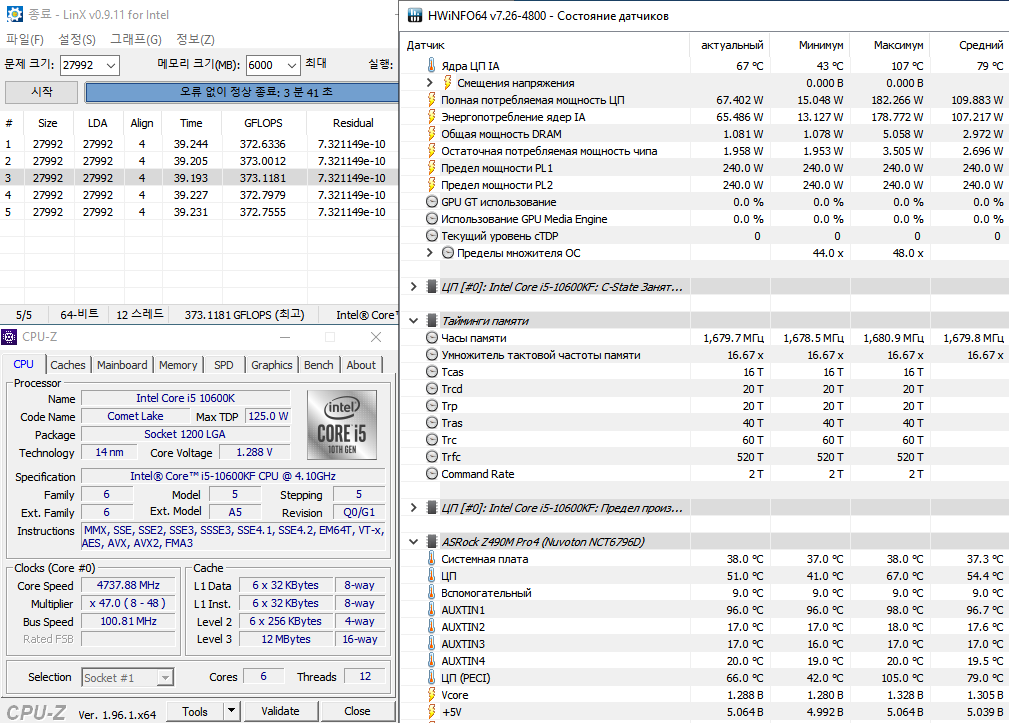Click the Остаточная потребляемая мощность чипа row

(705, 151)
